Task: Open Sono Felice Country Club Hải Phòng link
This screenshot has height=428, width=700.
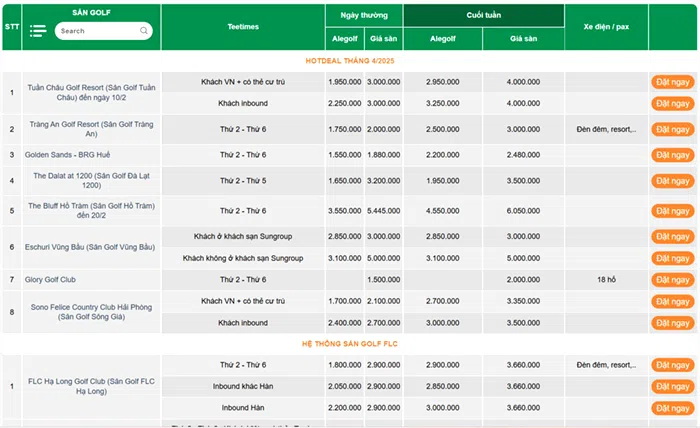Action: pos(92,312)
